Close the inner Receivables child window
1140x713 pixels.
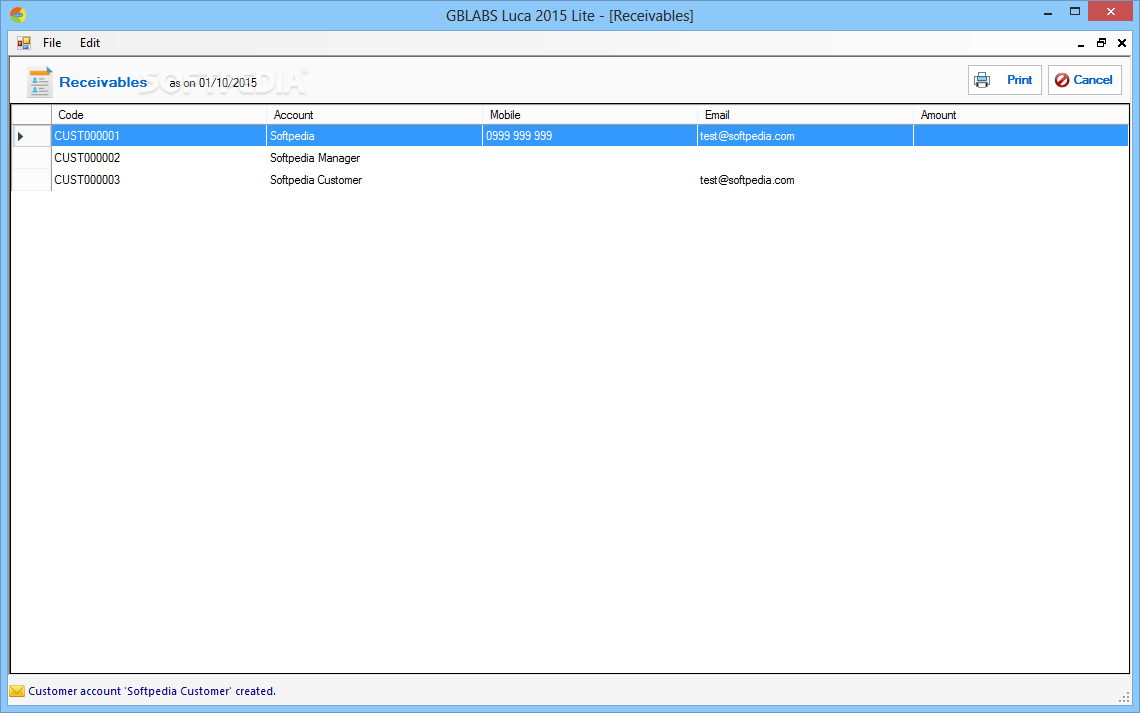click(x=1122, y=43)
